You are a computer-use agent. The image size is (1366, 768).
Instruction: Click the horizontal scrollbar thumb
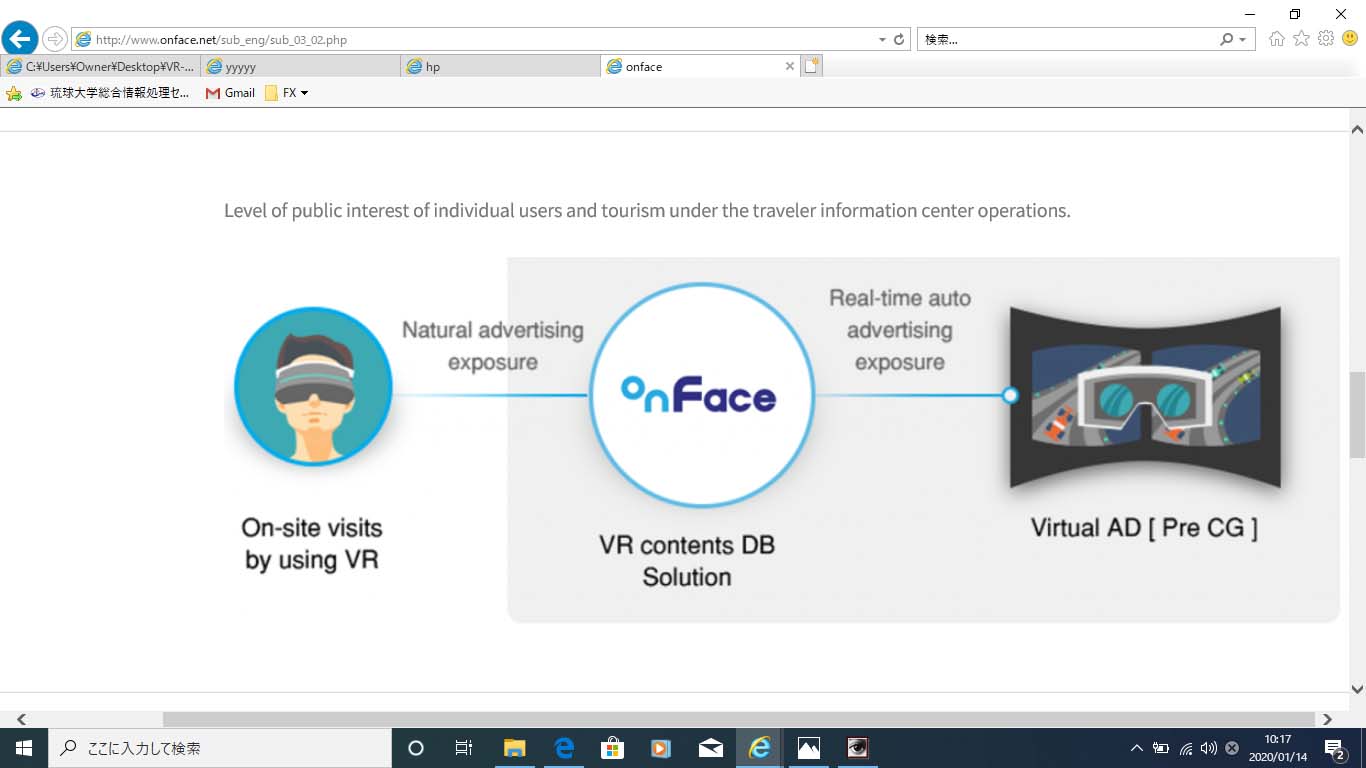point(739,719)
